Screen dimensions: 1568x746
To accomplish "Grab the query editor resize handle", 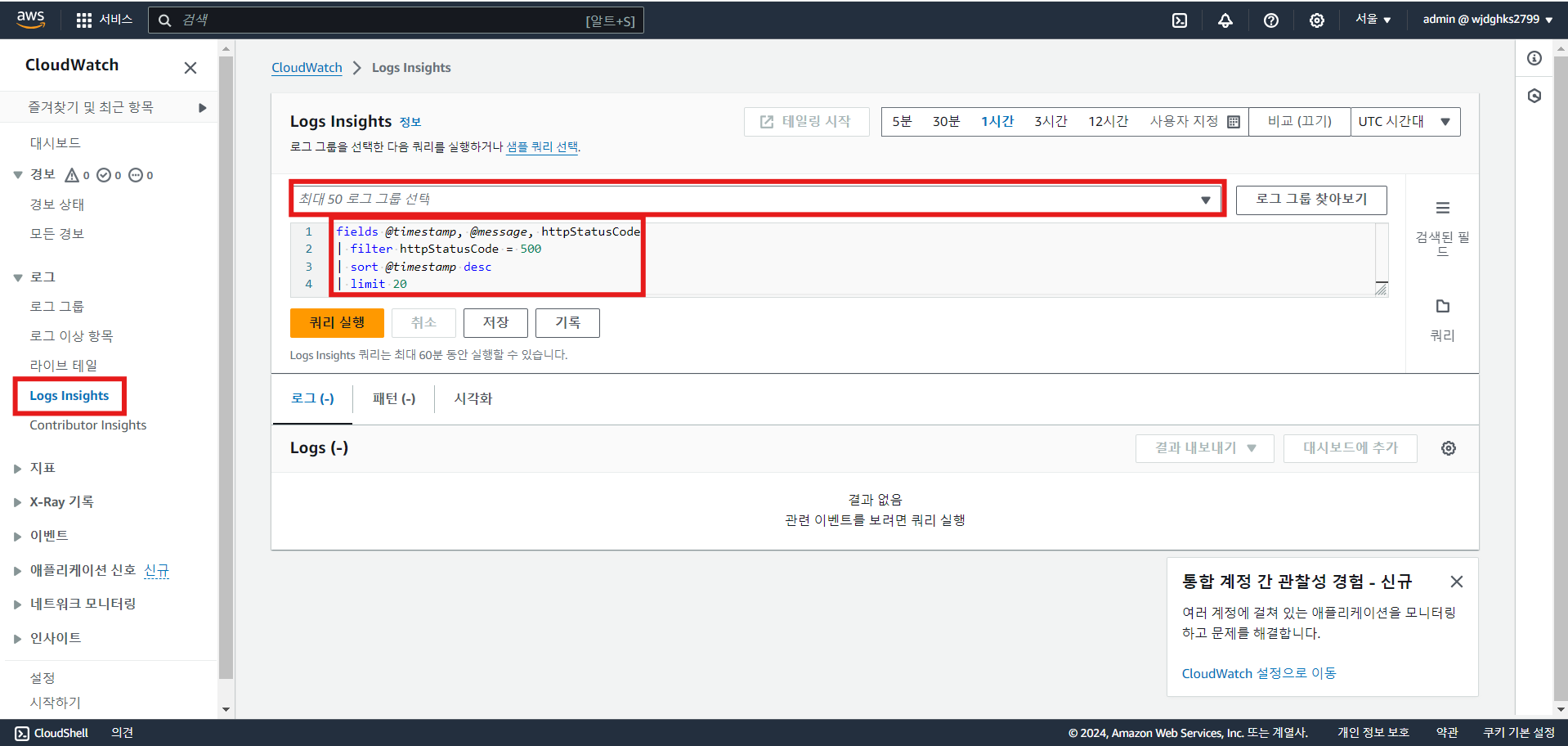I will pyautogui.click(x=1381, y=289).
